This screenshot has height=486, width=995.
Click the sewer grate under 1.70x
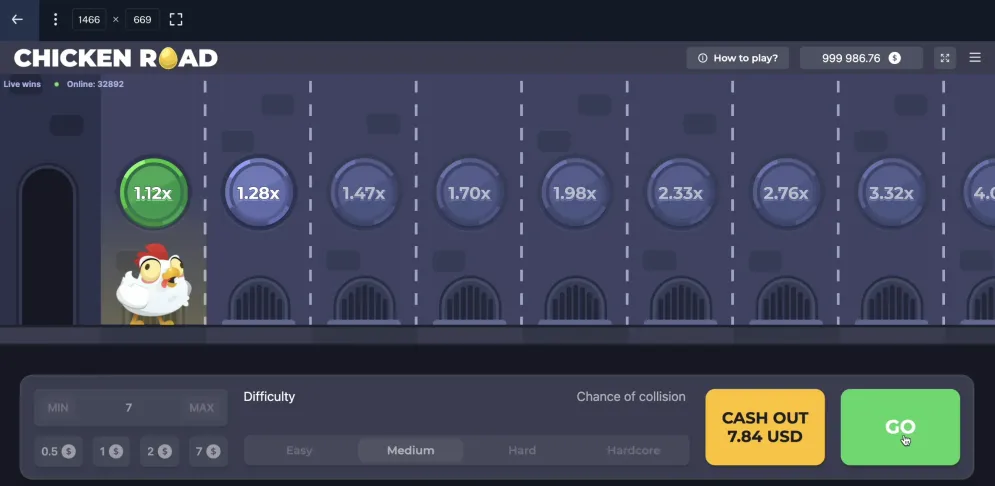pyautogui.click(x=470, y=301)
